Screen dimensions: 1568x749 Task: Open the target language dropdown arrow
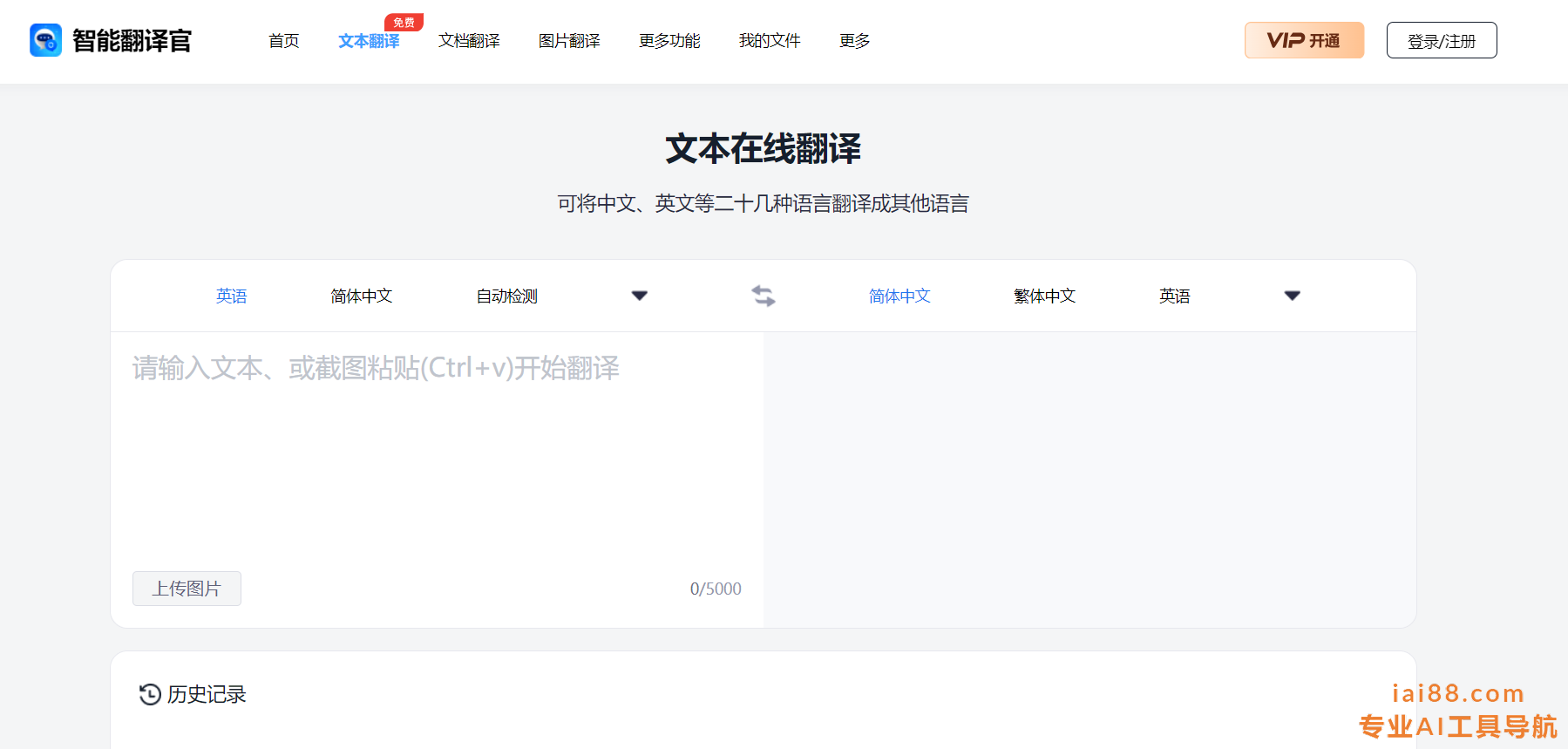(x=1292, y=296)
